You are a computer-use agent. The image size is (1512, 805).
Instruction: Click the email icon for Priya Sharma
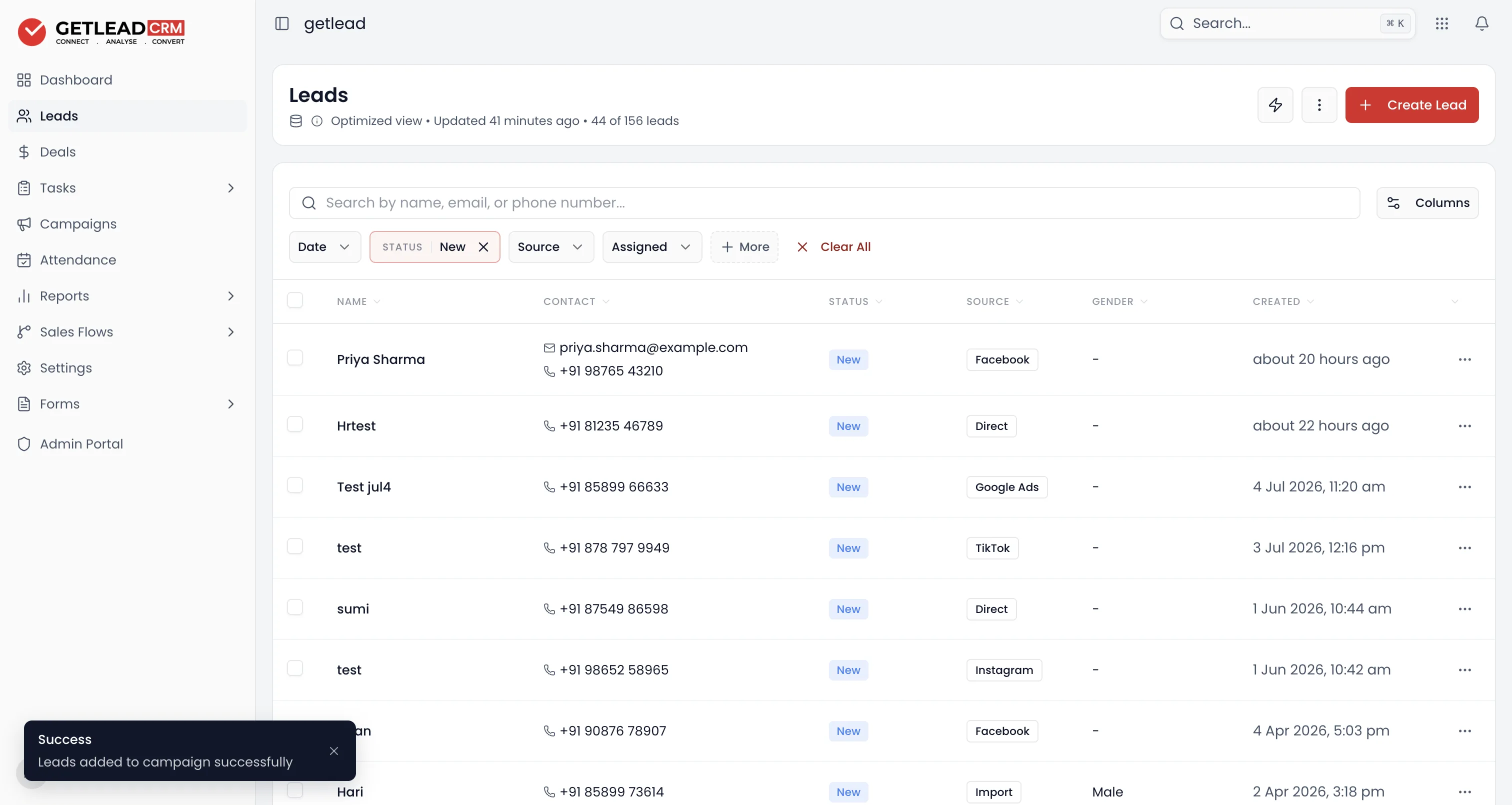point(549,348)
